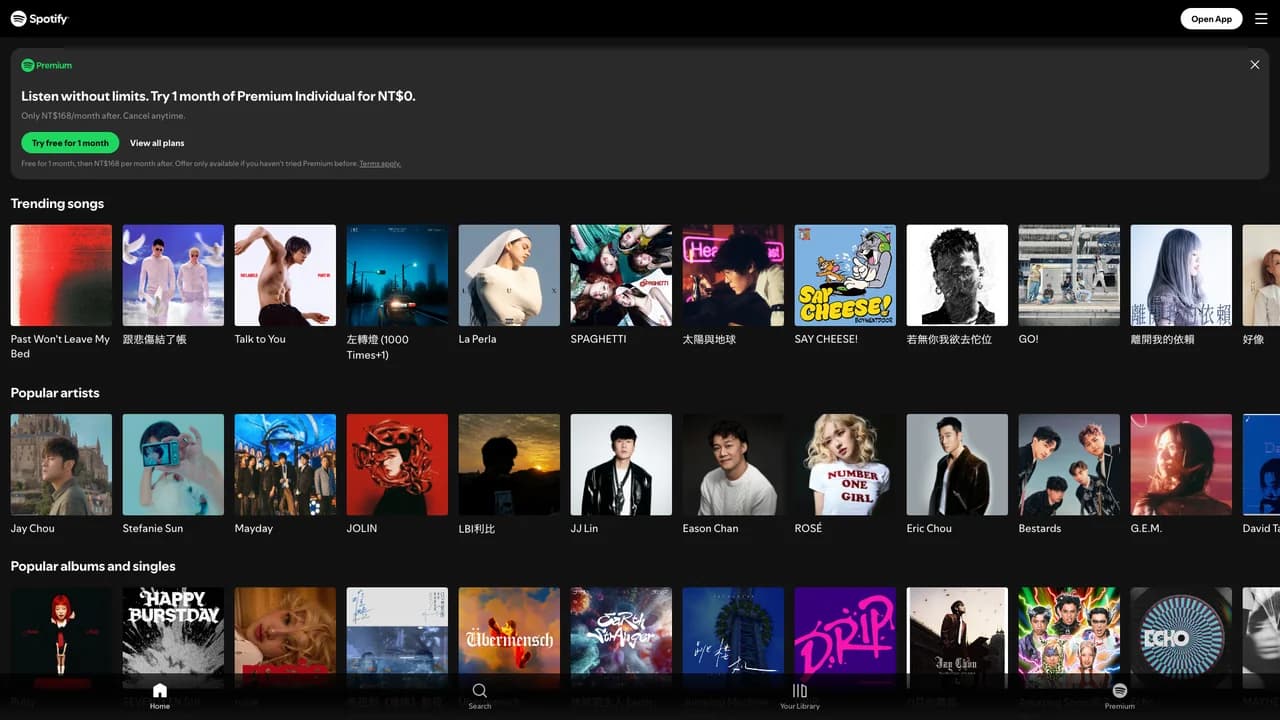Viewport: 1280px width, 720px height.
Task: Open Your Library tab
Action: coord(800,696)
